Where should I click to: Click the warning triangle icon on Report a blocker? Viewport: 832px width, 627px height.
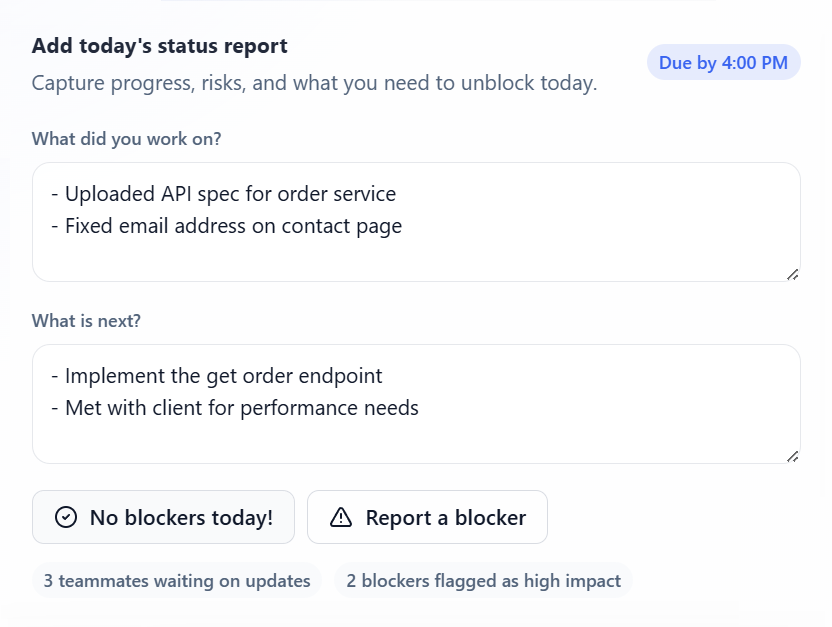pyautogui.click(x=341, y=517)
